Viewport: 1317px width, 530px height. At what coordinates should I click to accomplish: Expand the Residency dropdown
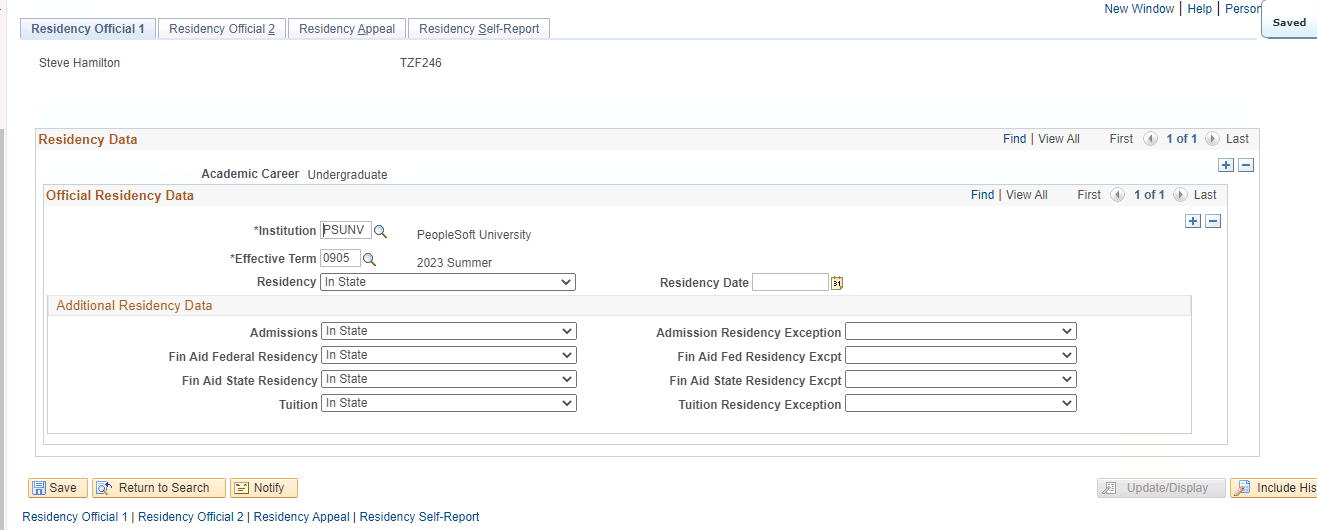coord(448,283)
